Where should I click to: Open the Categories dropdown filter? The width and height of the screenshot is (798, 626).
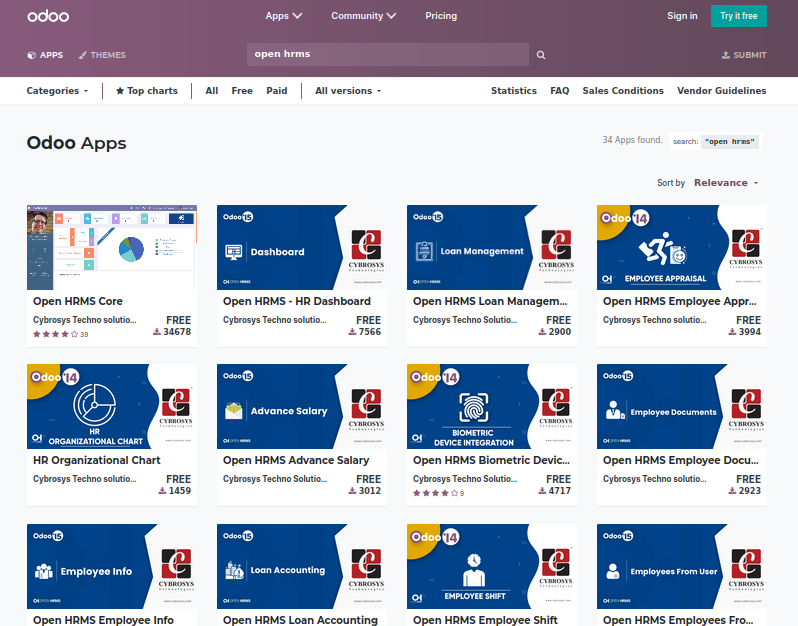(x=57, y=91)
